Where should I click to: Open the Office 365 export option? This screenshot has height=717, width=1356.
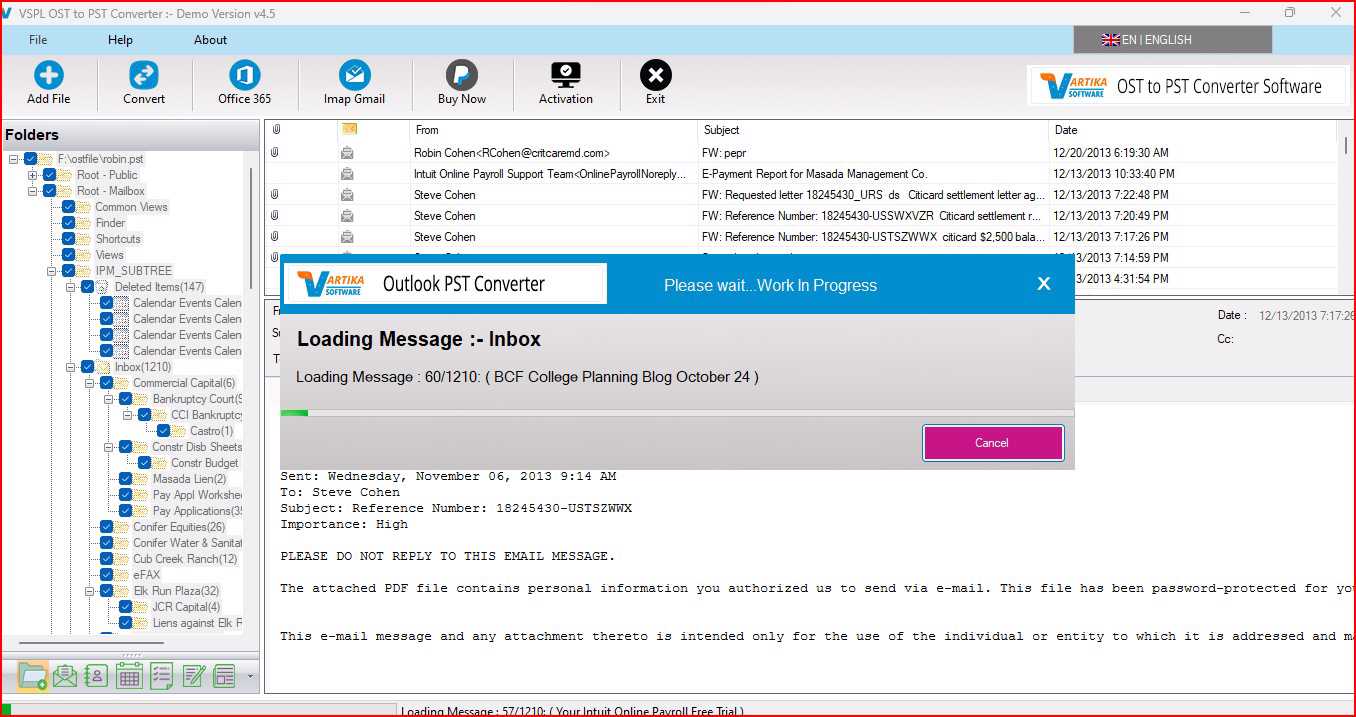pyautogui.click(x=244, y=75)
